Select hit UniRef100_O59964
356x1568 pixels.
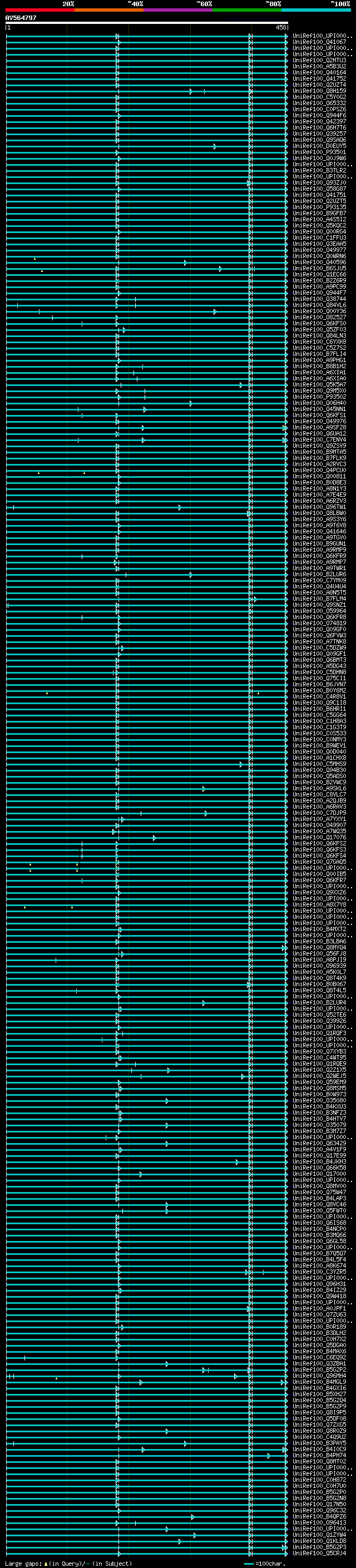point(319,611)
